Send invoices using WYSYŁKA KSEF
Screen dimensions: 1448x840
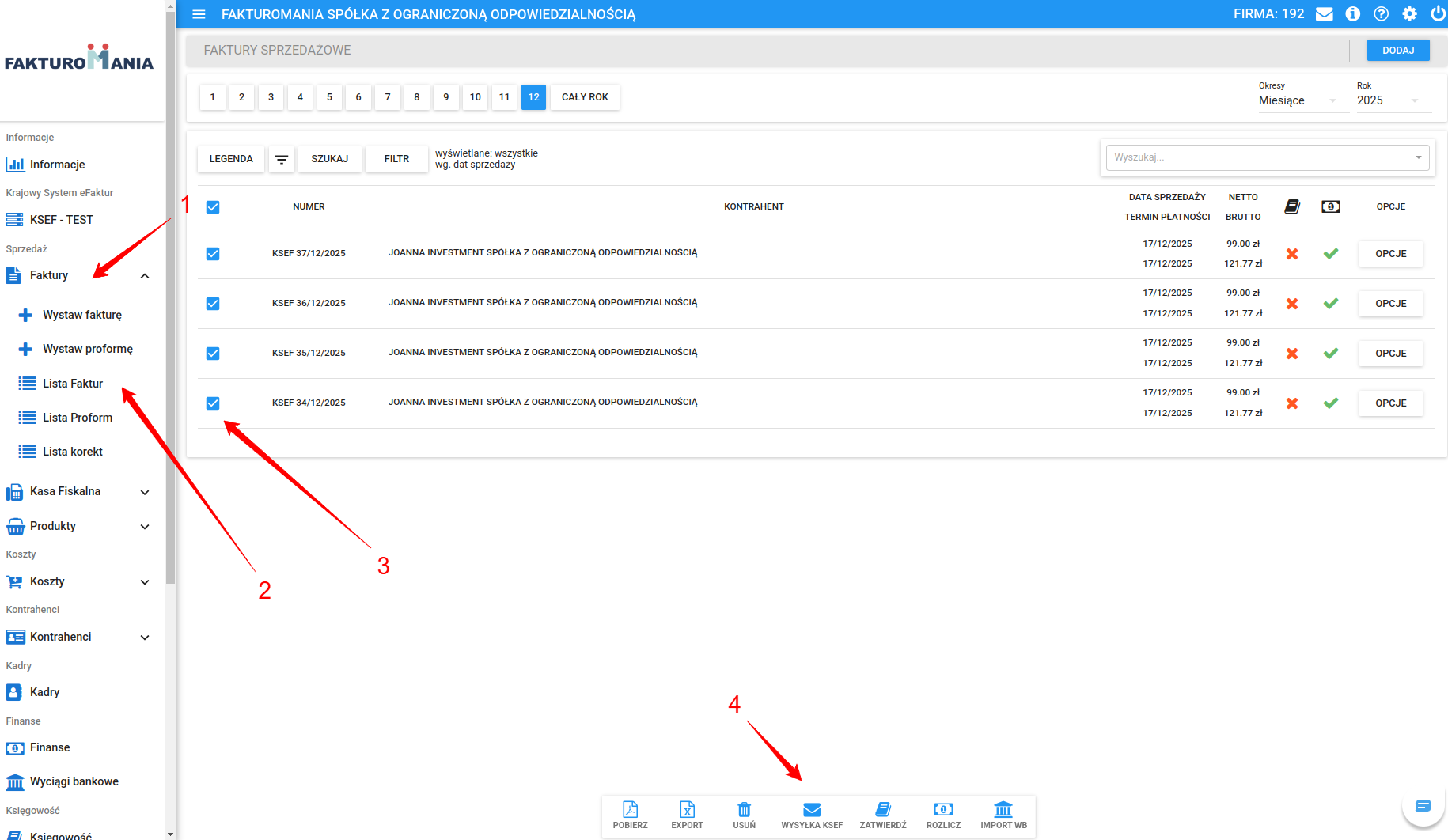812,815
